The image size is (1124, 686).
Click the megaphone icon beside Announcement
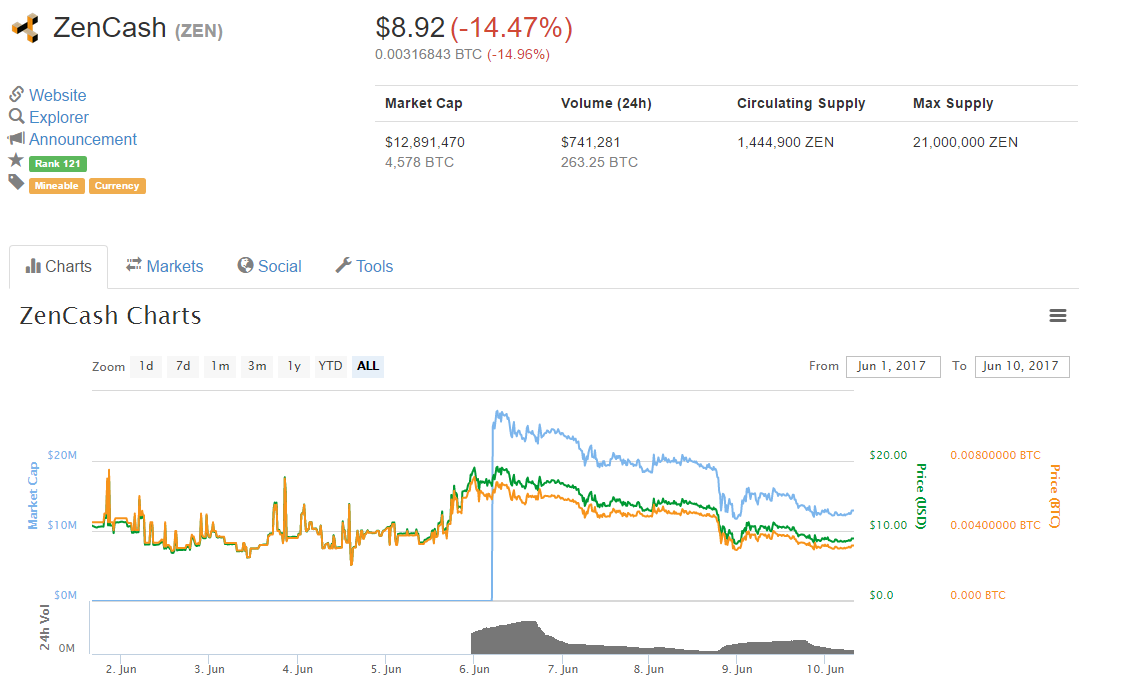point(16,138)
